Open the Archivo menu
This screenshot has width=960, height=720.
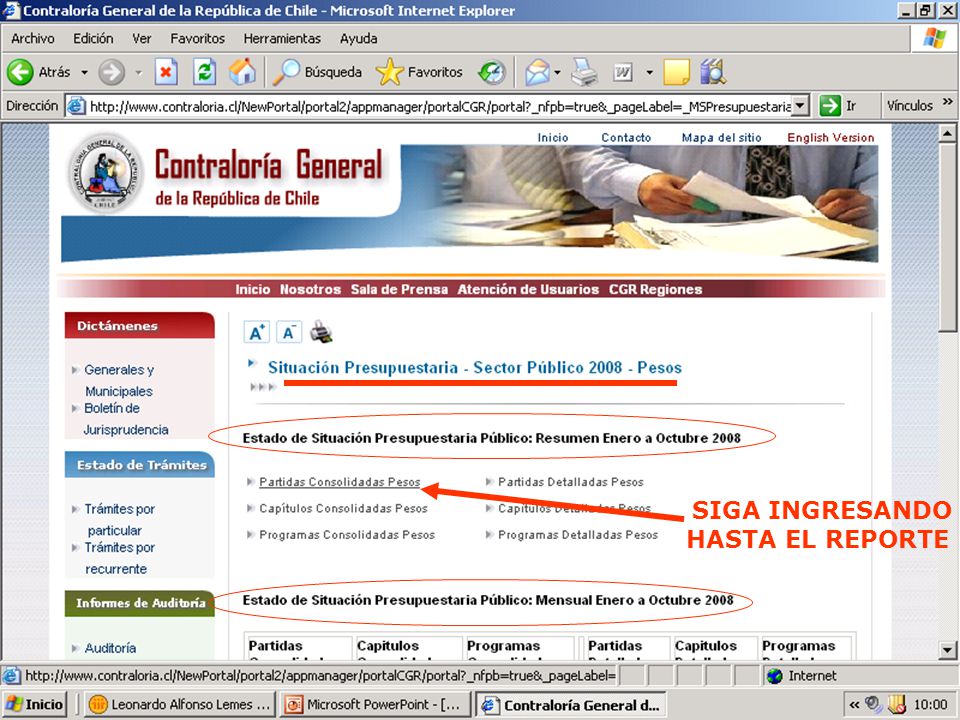[32, 39]
